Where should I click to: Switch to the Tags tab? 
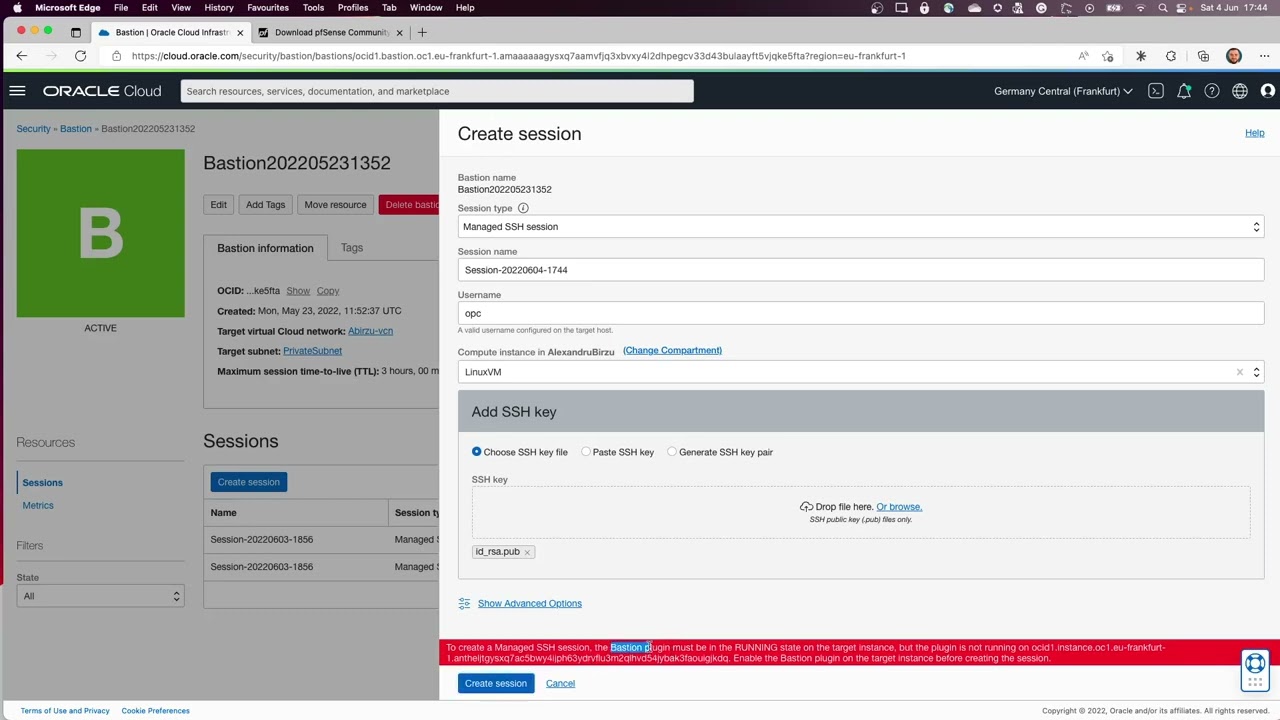coord(352,248)
